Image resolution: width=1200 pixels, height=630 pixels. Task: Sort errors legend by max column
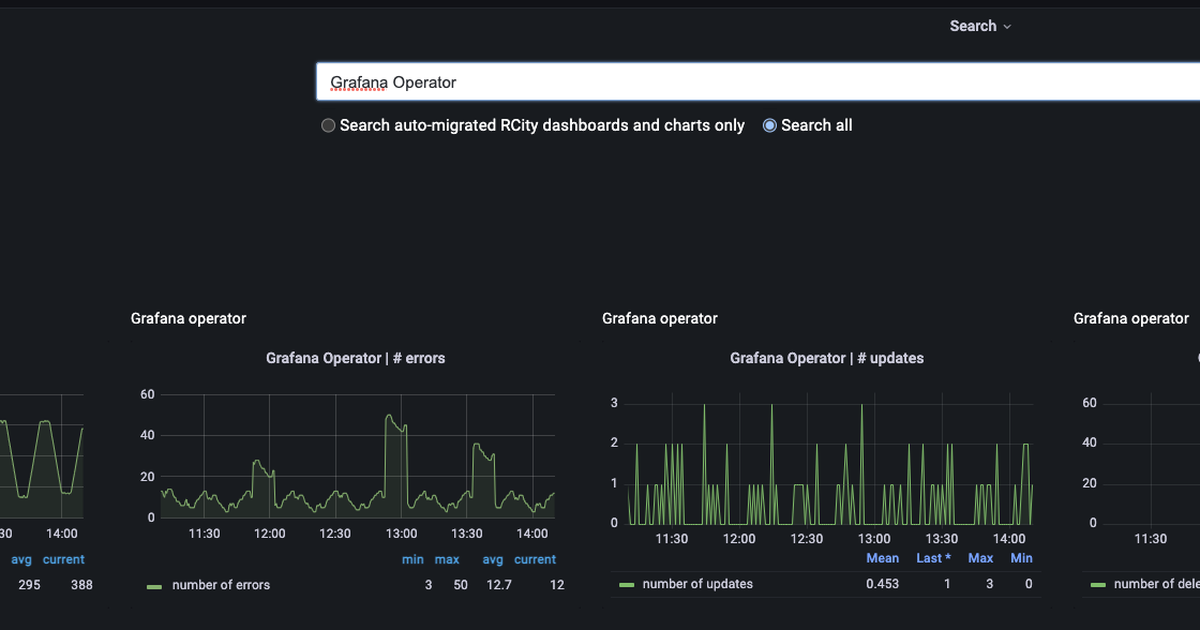pos(447,560)
